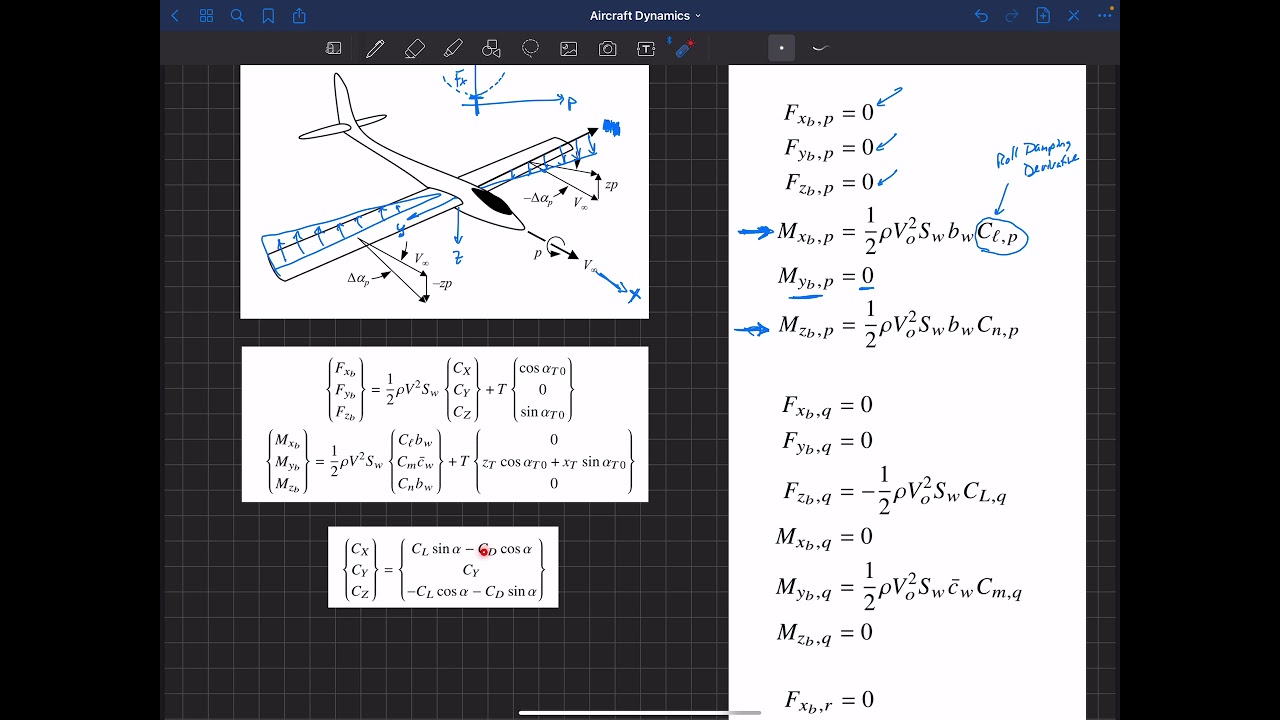
Task: Go back with the left chevron
Action: point(176,16)
